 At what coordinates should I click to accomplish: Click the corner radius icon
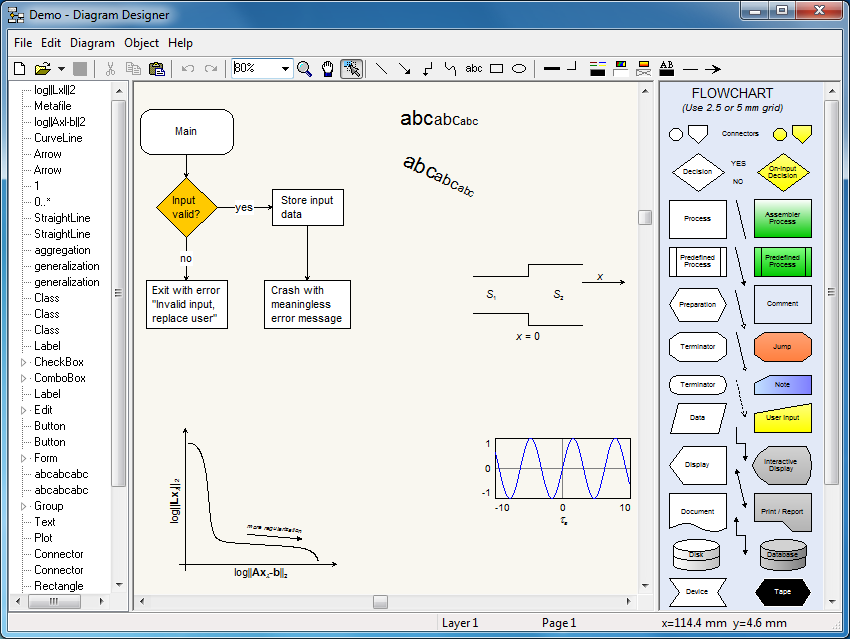pos(572,67)
